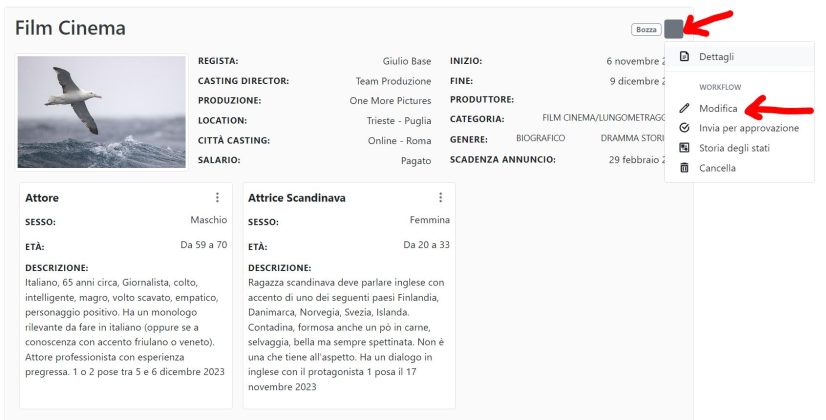Click the Invia per approvazione checkmark icon

[684, 128]
